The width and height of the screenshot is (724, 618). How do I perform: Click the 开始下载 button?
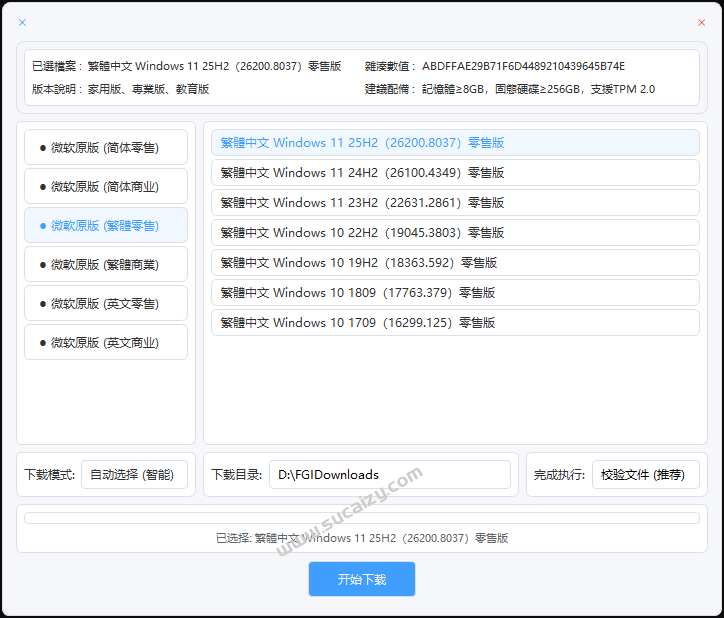pos(362,579)
